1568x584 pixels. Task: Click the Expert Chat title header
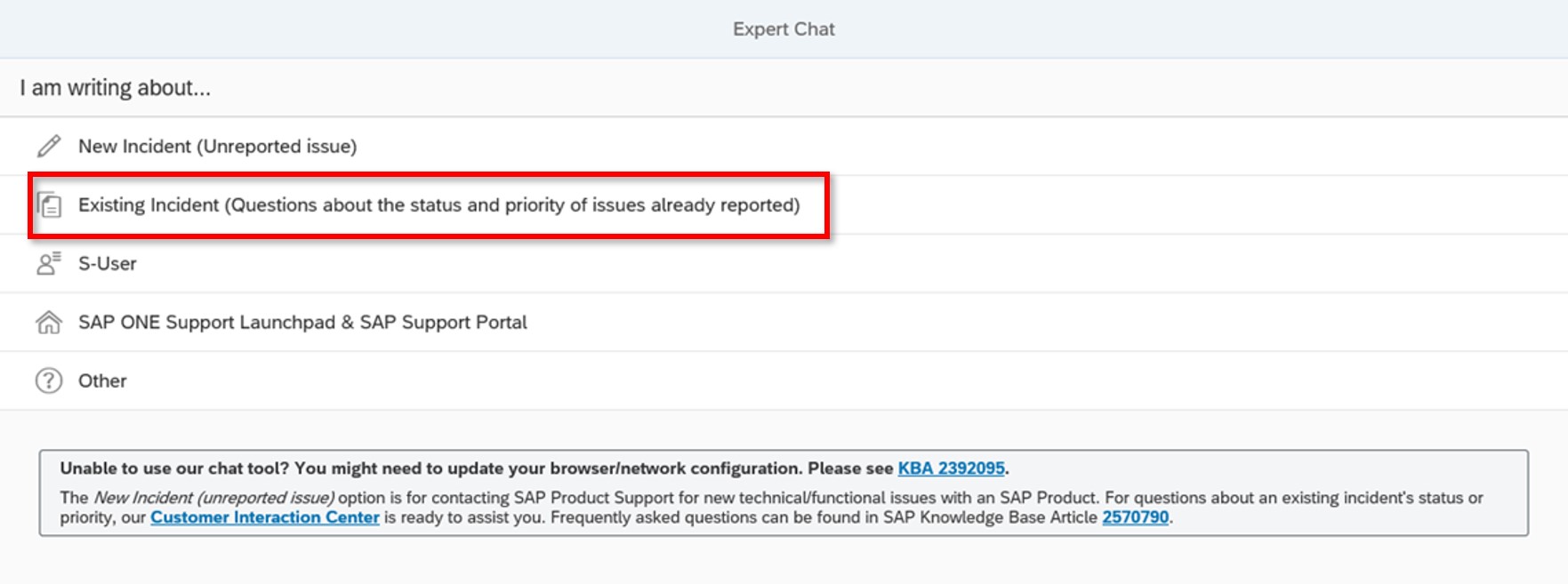click(x=784, y=29)
